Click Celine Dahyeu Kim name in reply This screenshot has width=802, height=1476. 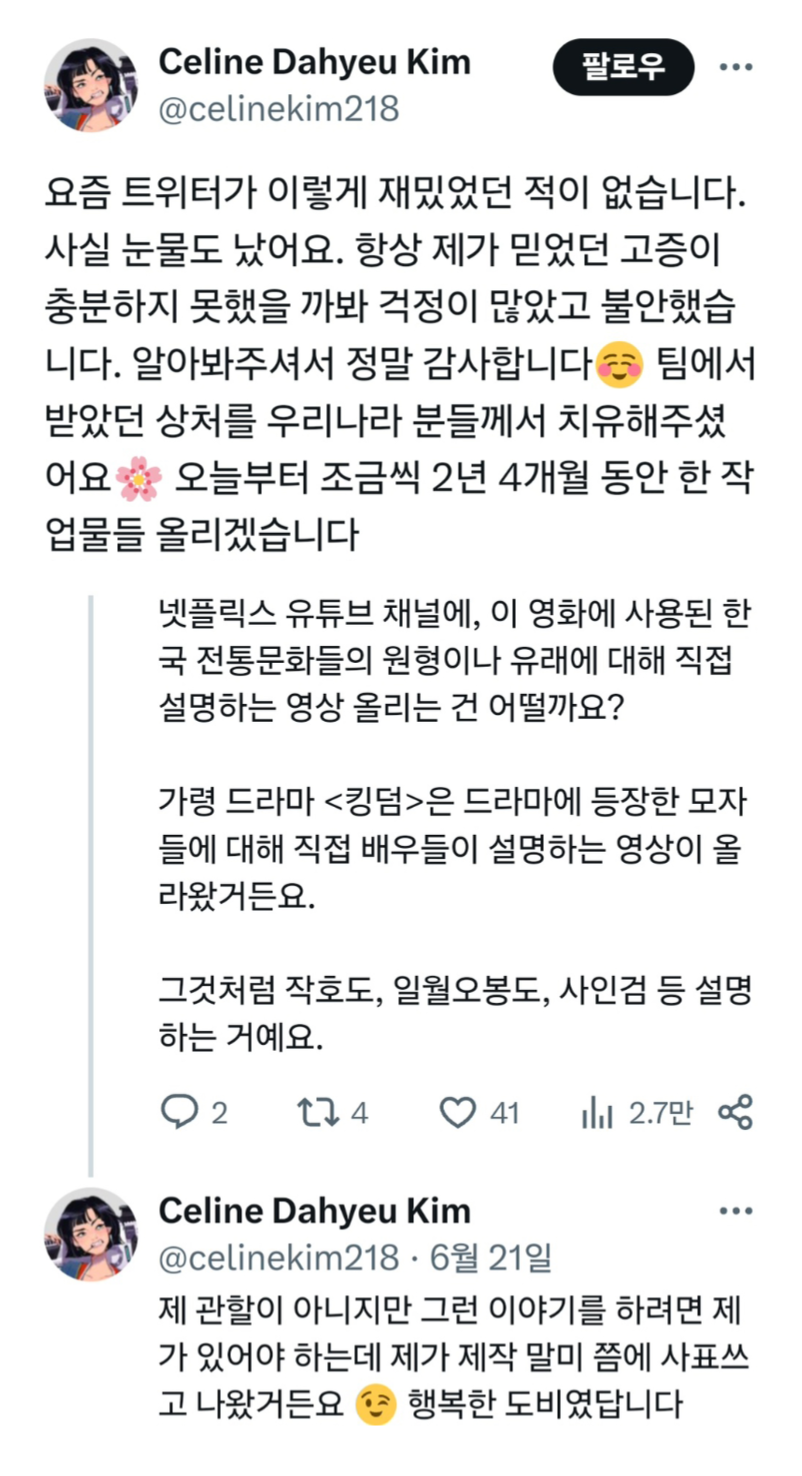point(314,1211)
